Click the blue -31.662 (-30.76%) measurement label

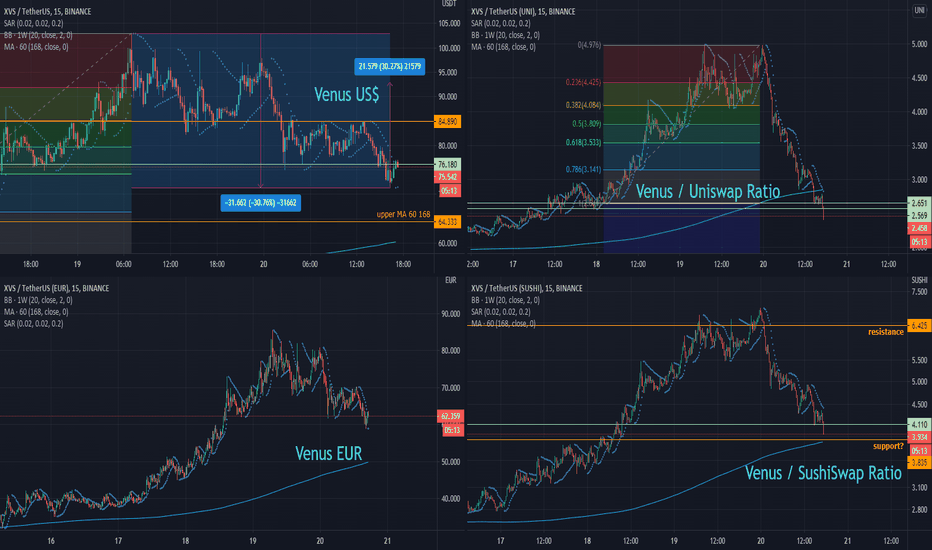[260, 203]
